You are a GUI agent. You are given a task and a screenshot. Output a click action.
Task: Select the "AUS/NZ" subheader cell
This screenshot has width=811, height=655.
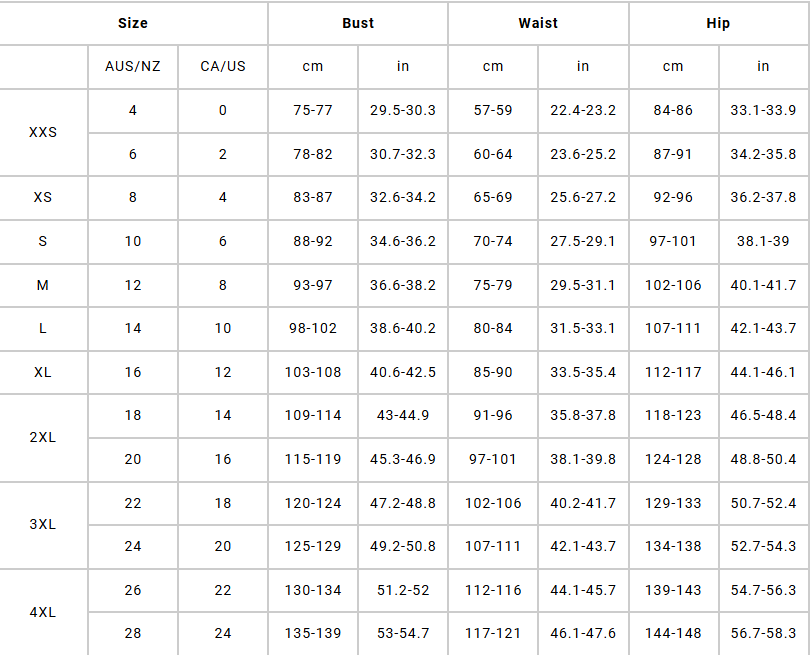(133, 66)
